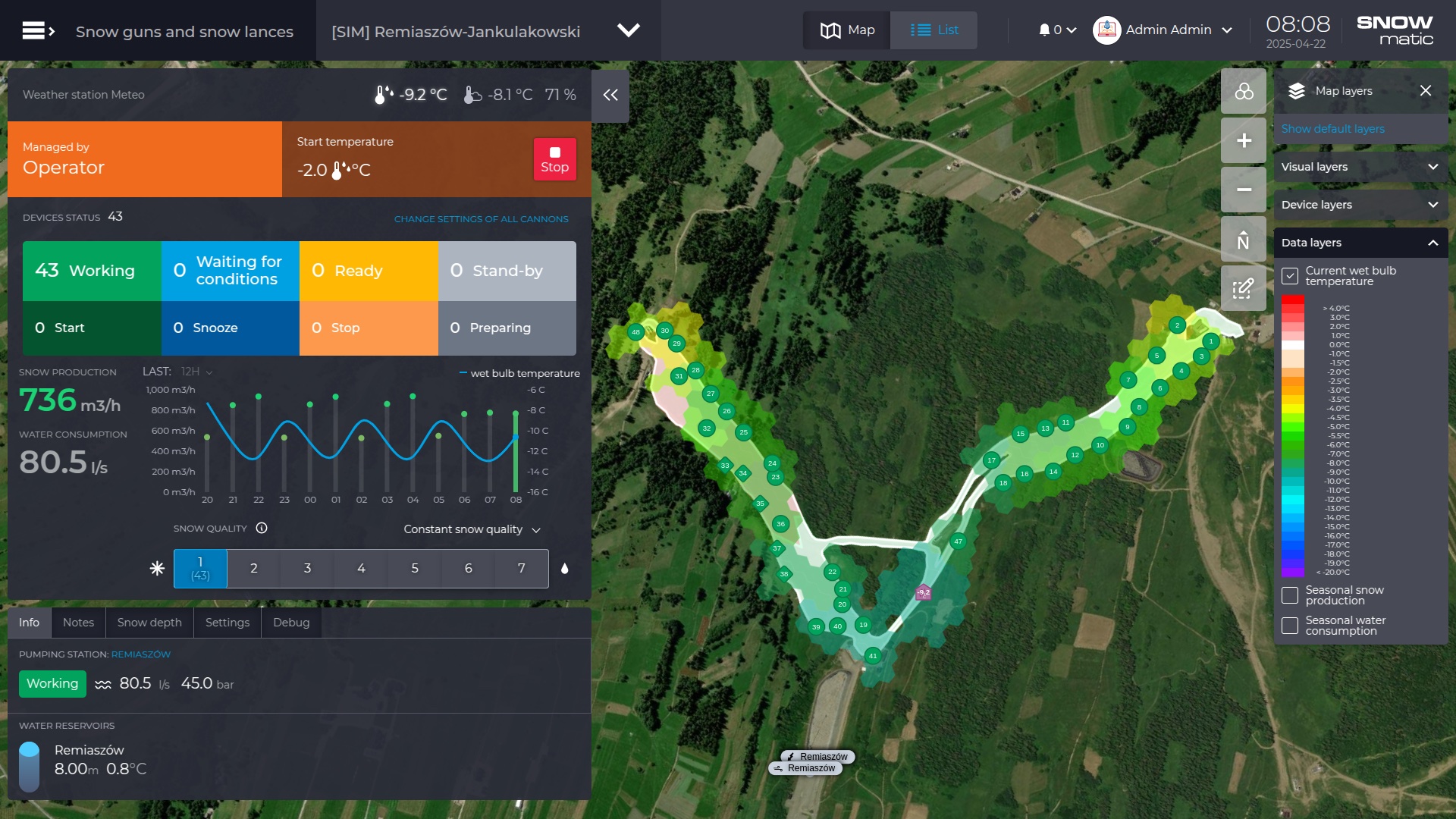Open the resort selector dropdown
Image resolution: width=1456 pixels, height=819 pixels.
pyautogui.click(x=628, y=31)
